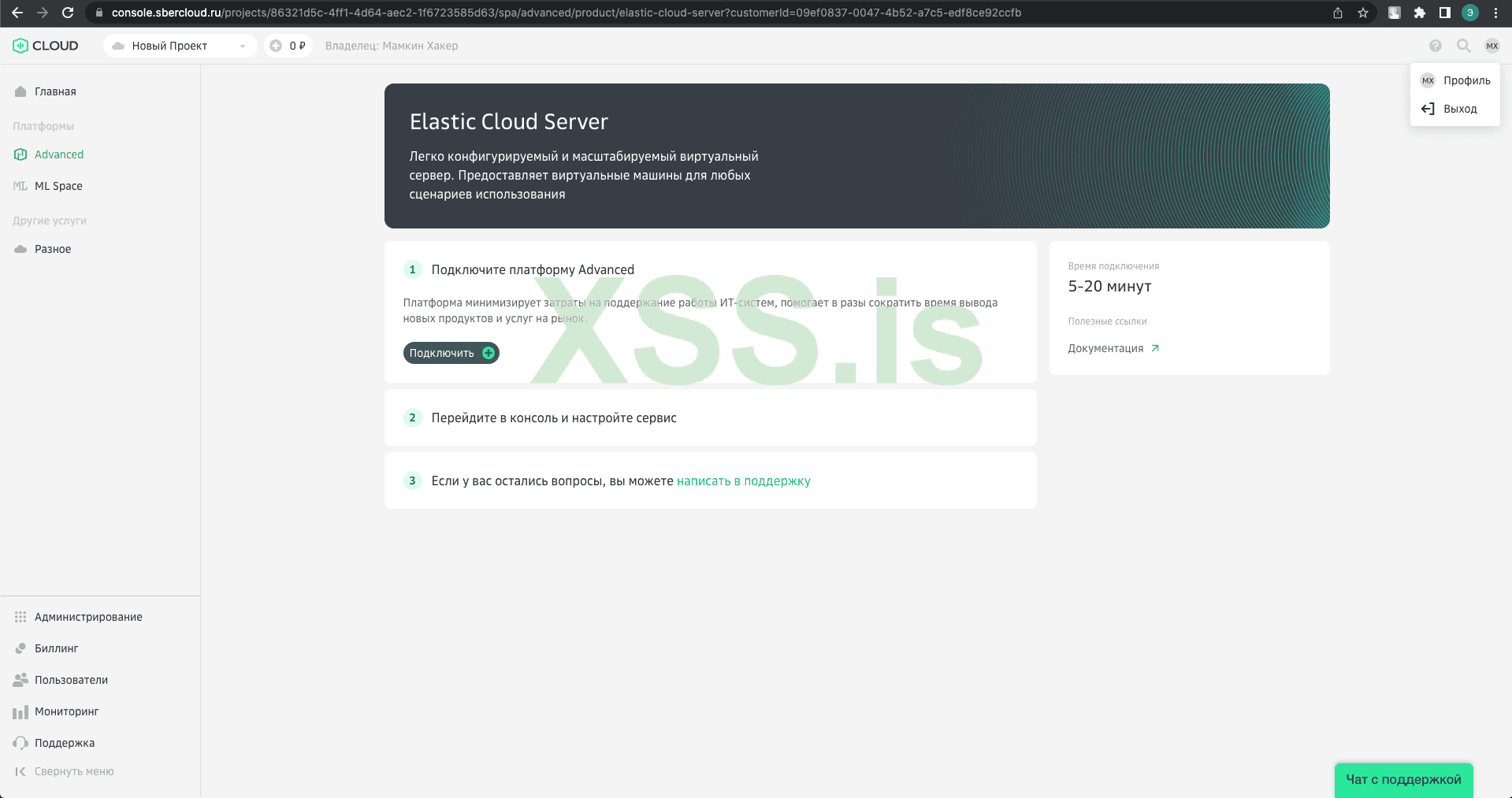Click the Подключить button

point(451,353)
